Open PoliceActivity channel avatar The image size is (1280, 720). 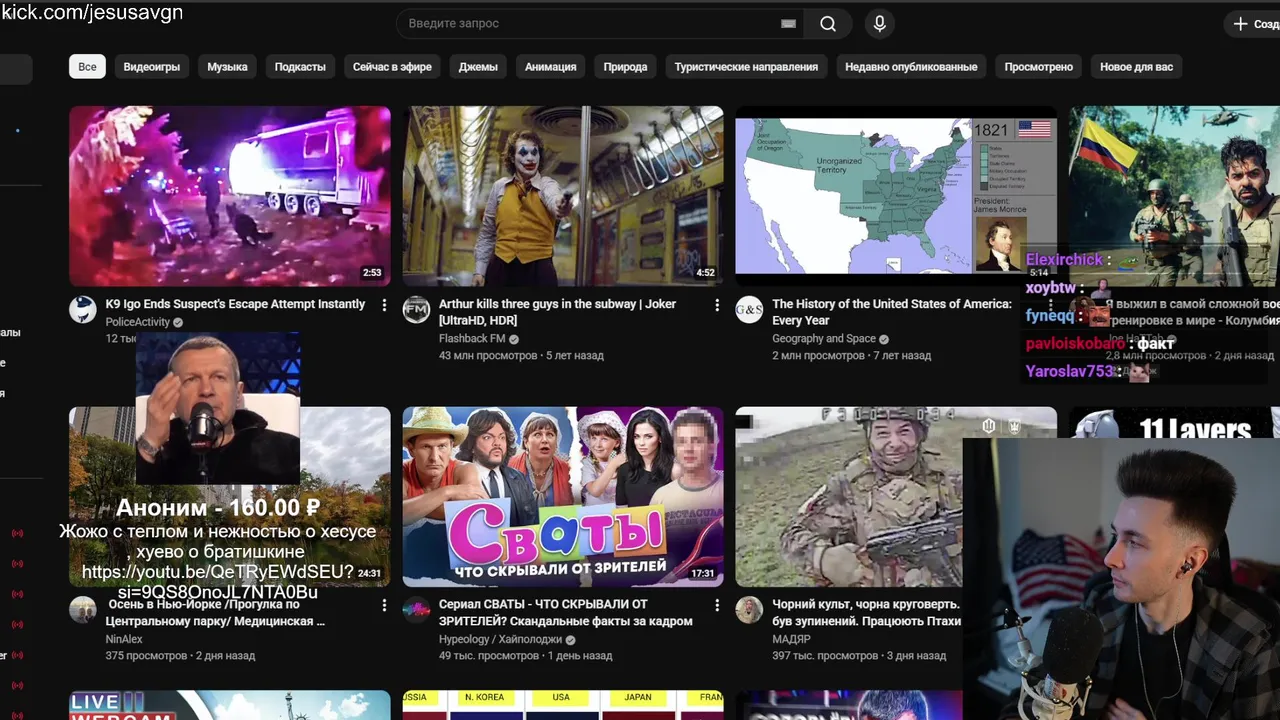pyautogui.click(x=83, y=310)
